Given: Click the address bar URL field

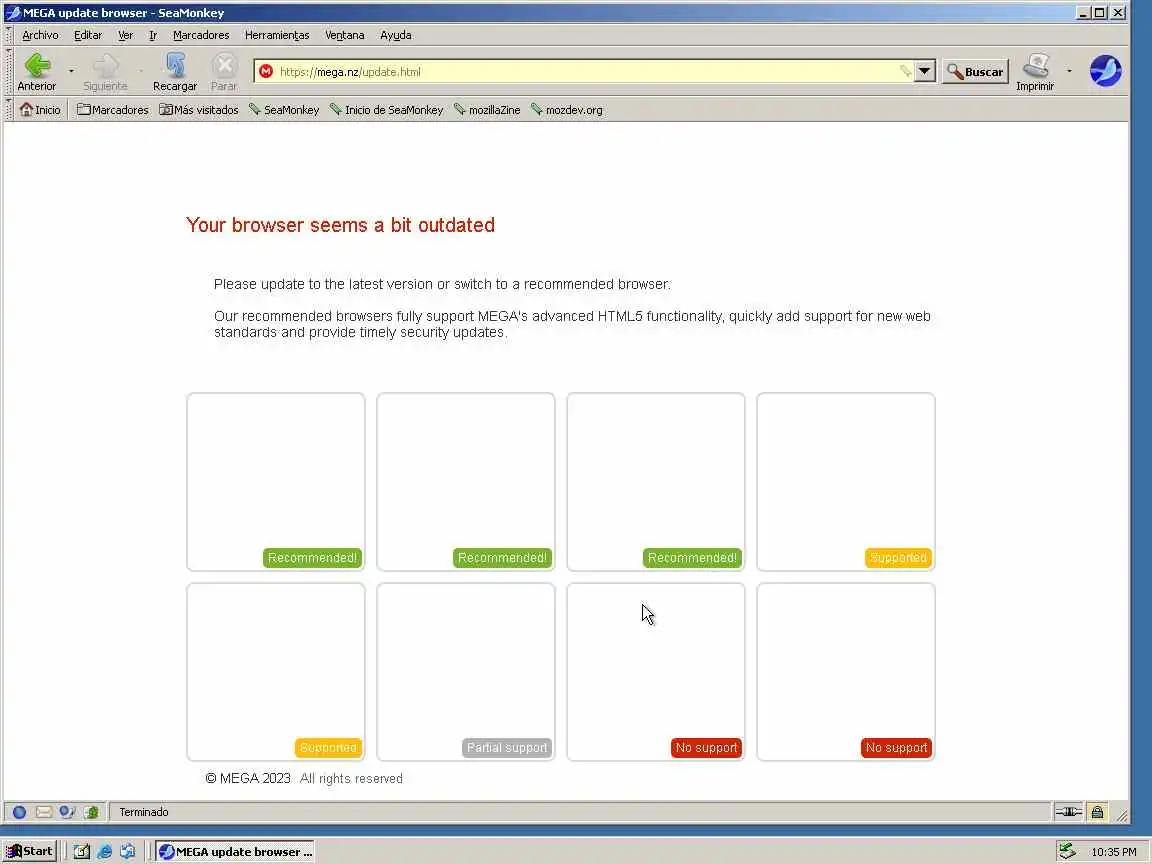Looking at the screenshot, I should [x=588, y=71].
